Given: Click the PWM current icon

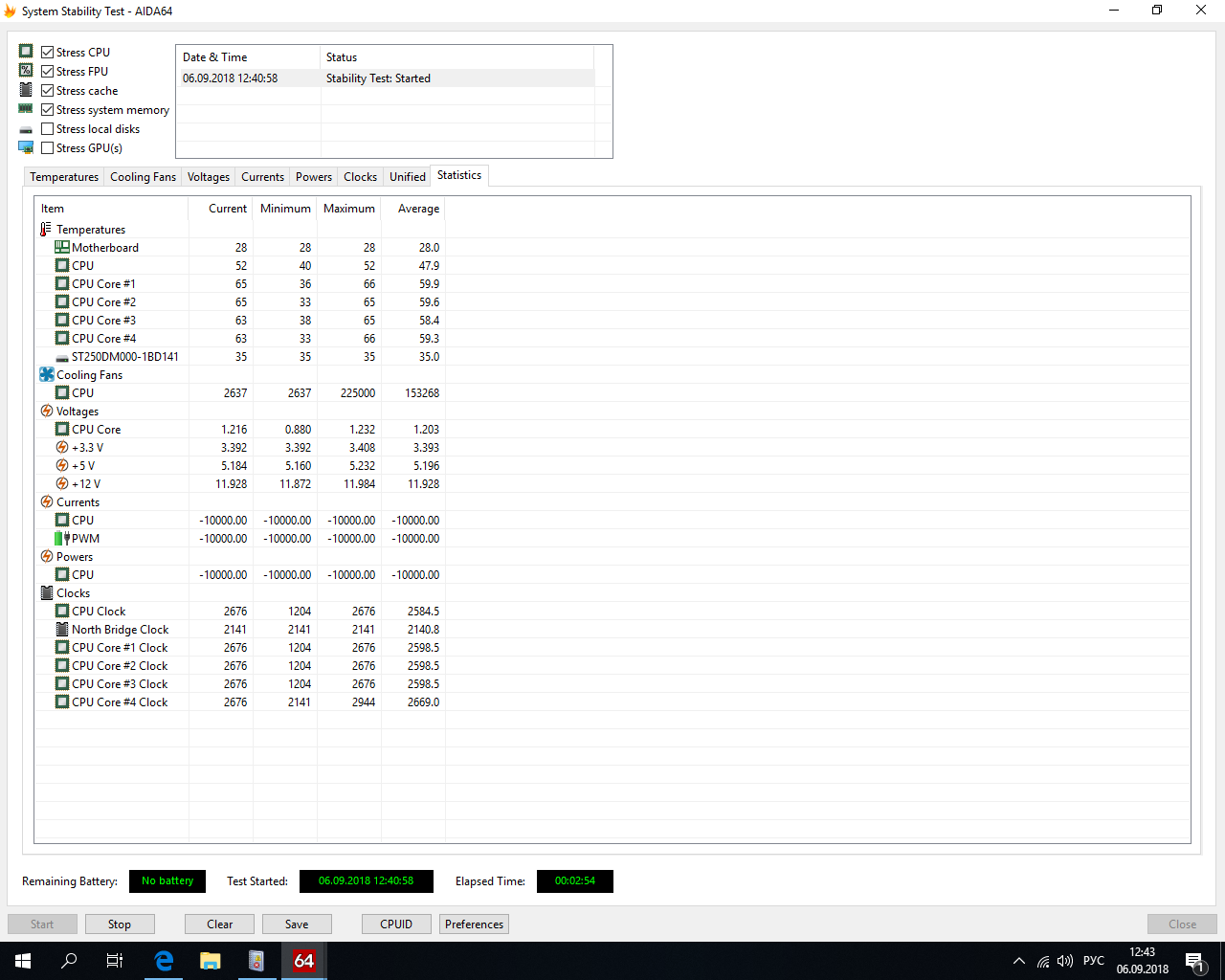Looking at the screenshot, I should (62, 538).
